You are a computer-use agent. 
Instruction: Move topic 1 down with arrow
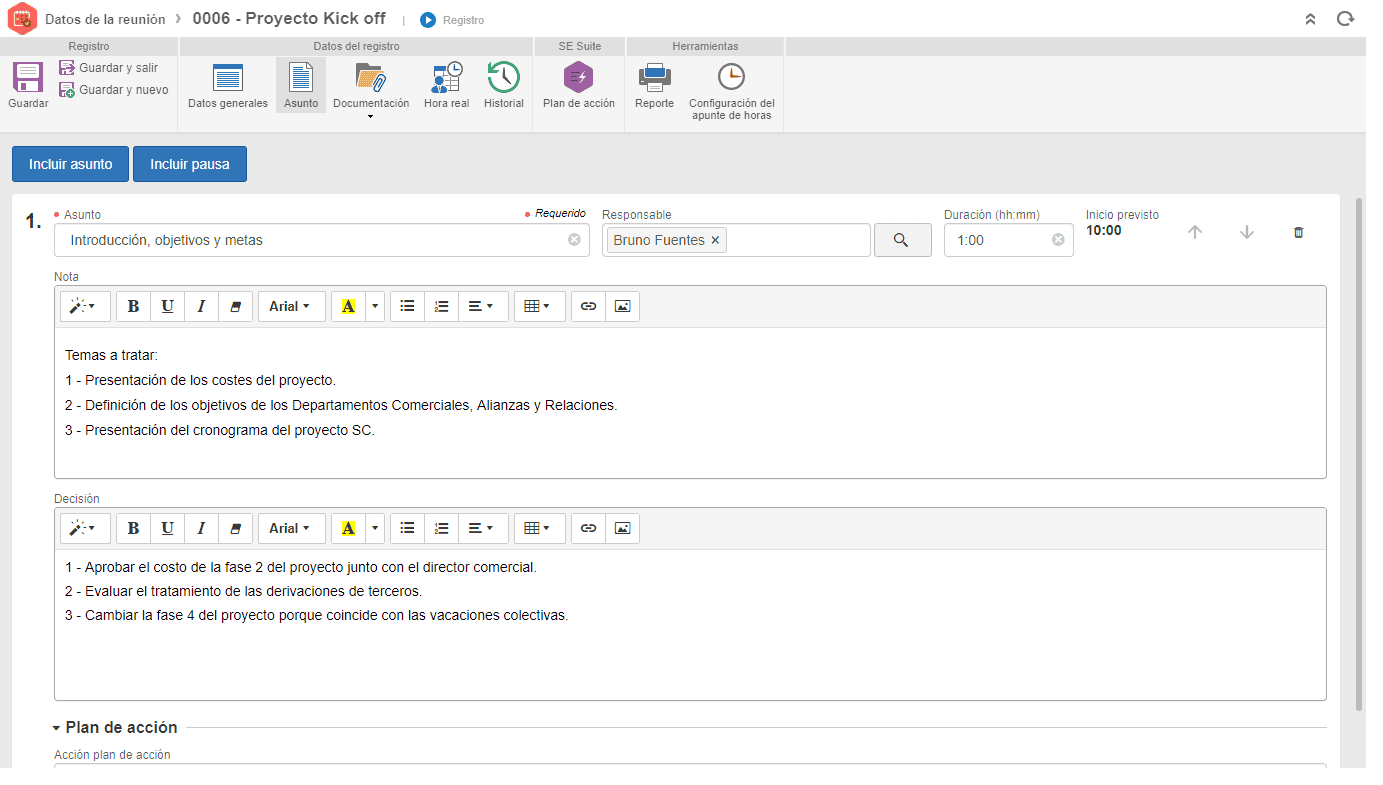tap(1247, 232)
